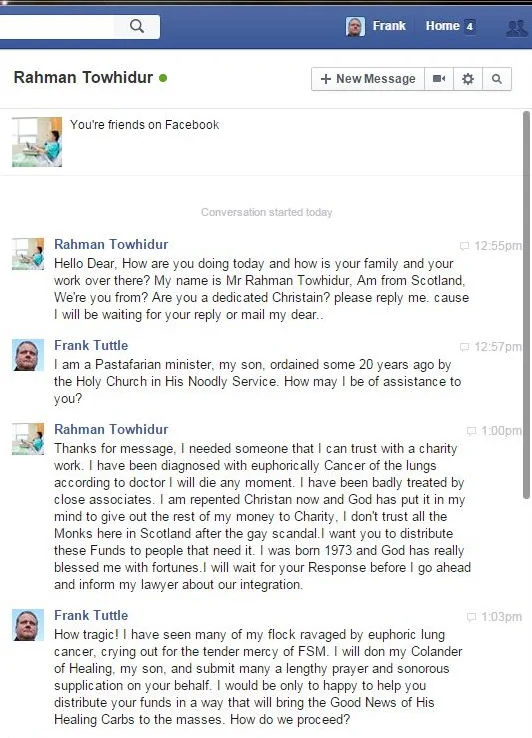Focus the Facebook search input field
Screen dimensions: 532x738
click(56, 26)
